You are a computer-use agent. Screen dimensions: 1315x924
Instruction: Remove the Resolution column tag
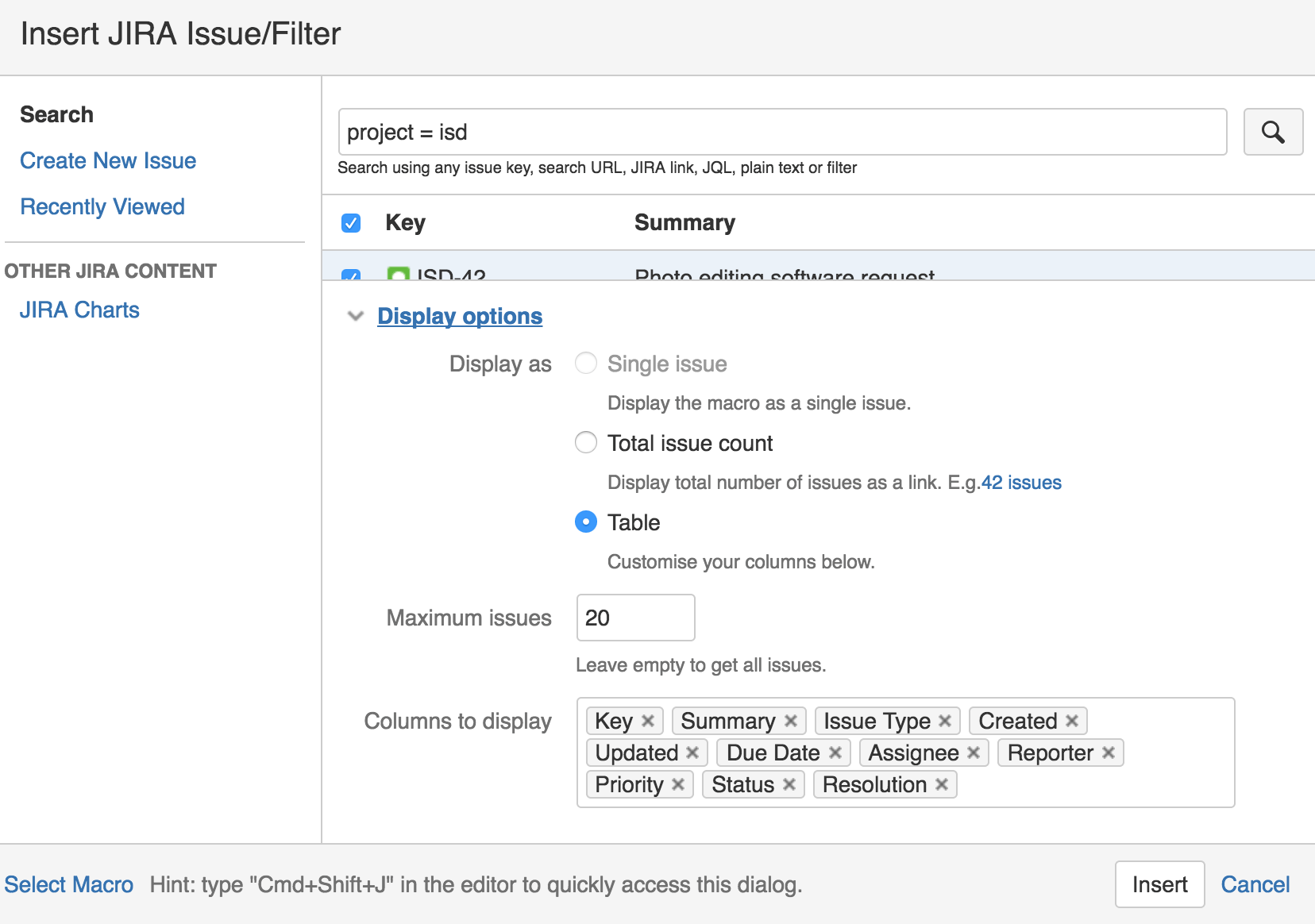coord(942,784)
